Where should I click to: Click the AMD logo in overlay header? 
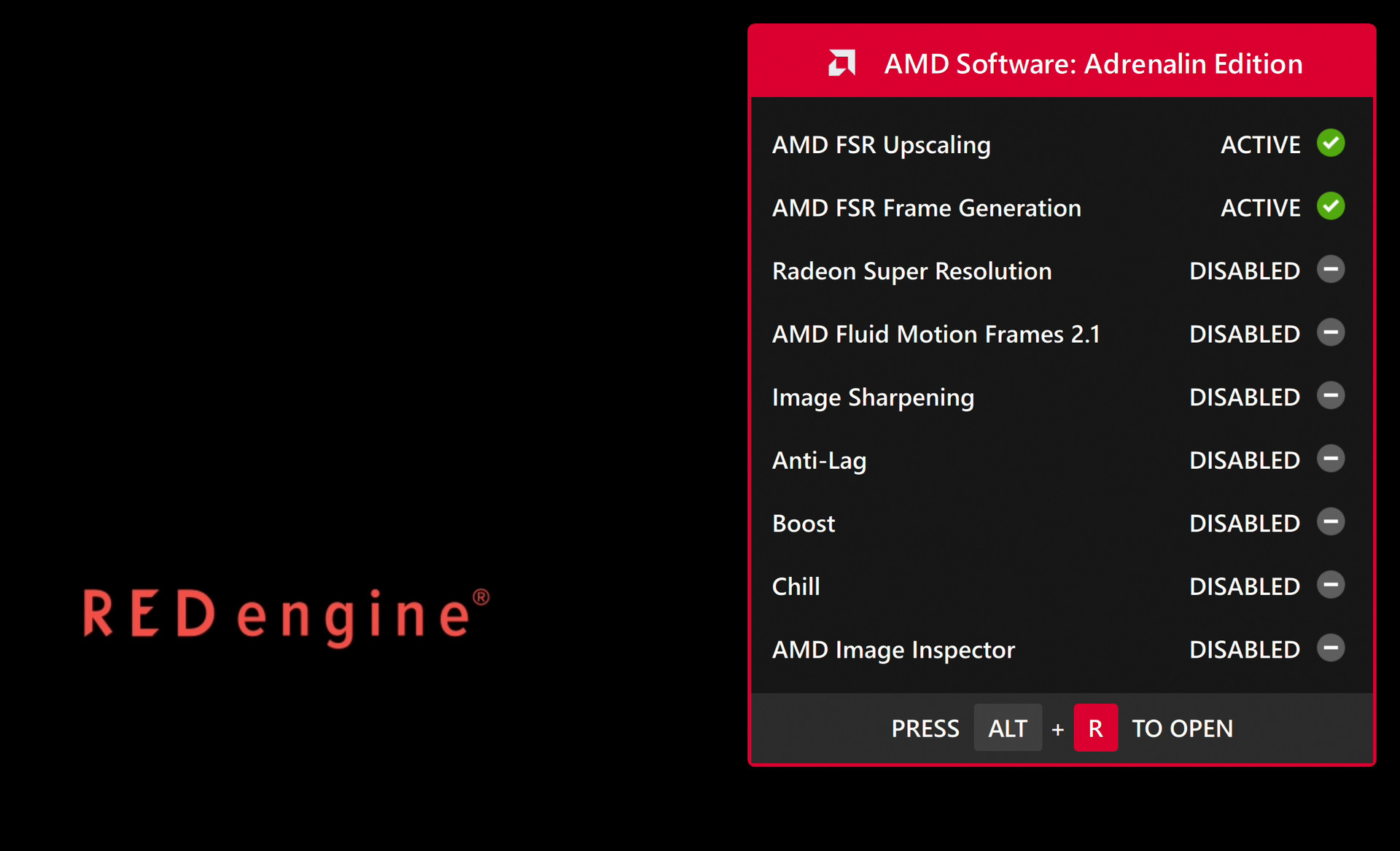[x=841, y=63]
